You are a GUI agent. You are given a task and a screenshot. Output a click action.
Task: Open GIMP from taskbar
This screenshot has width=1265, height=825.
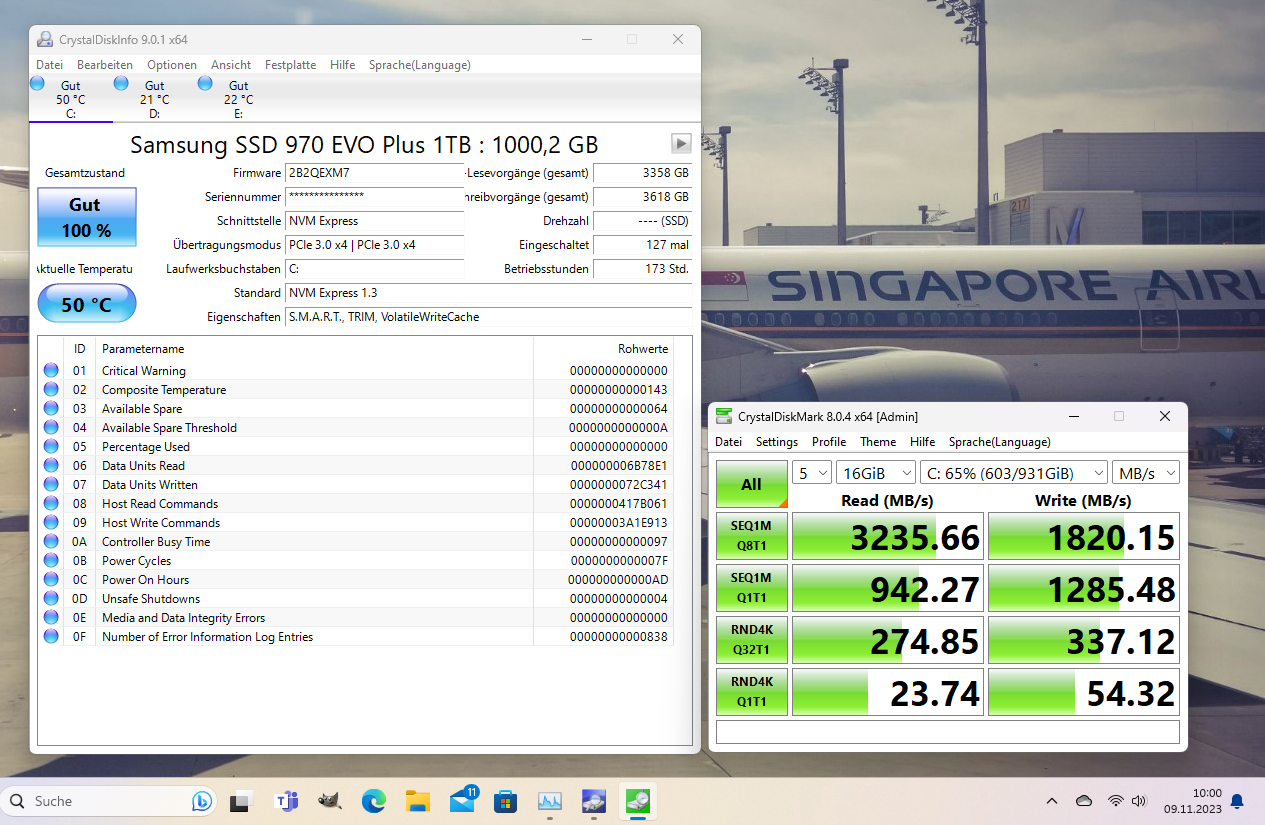[330, 801]
